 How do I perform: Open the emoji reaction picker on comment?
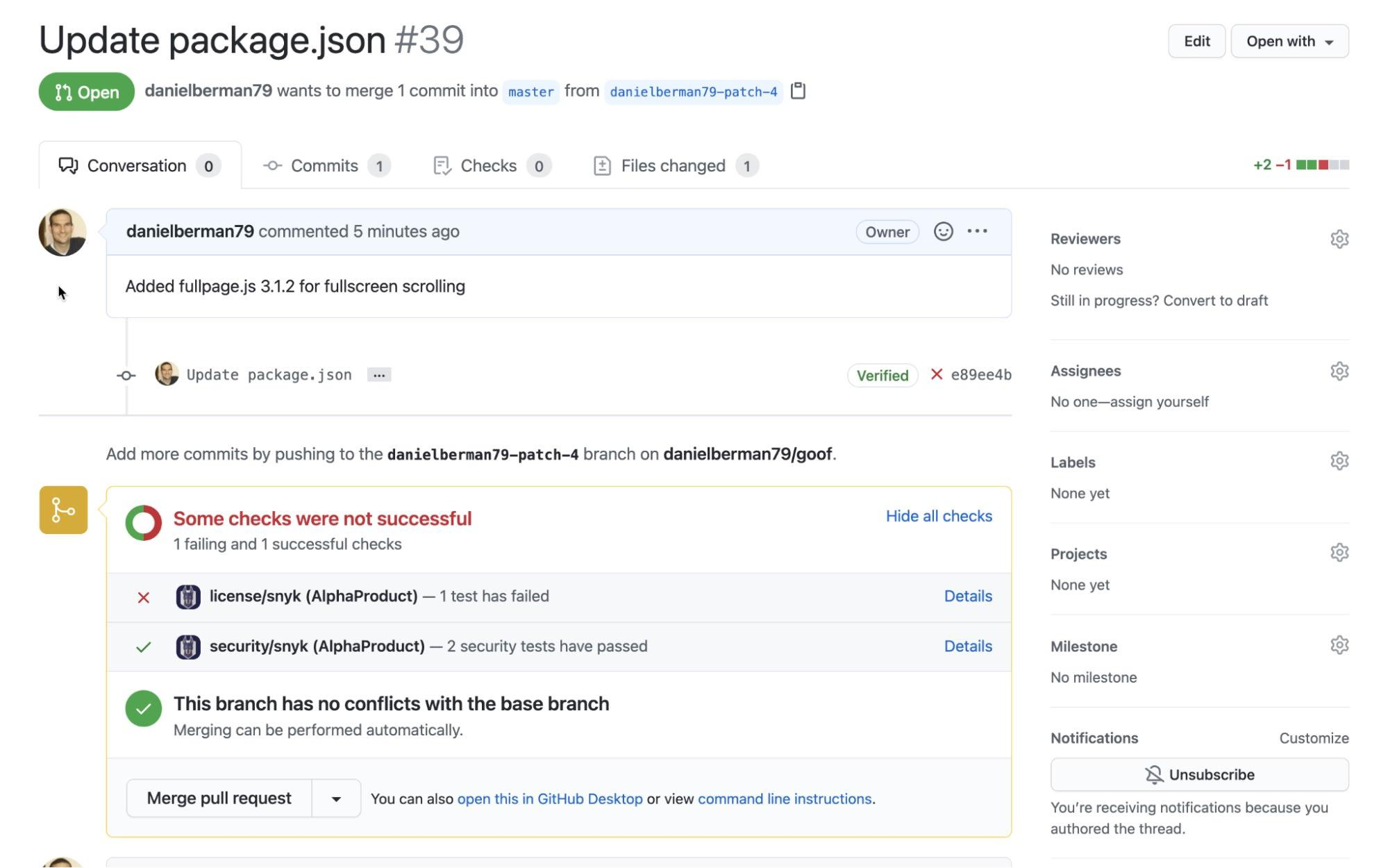pos(942,231)
